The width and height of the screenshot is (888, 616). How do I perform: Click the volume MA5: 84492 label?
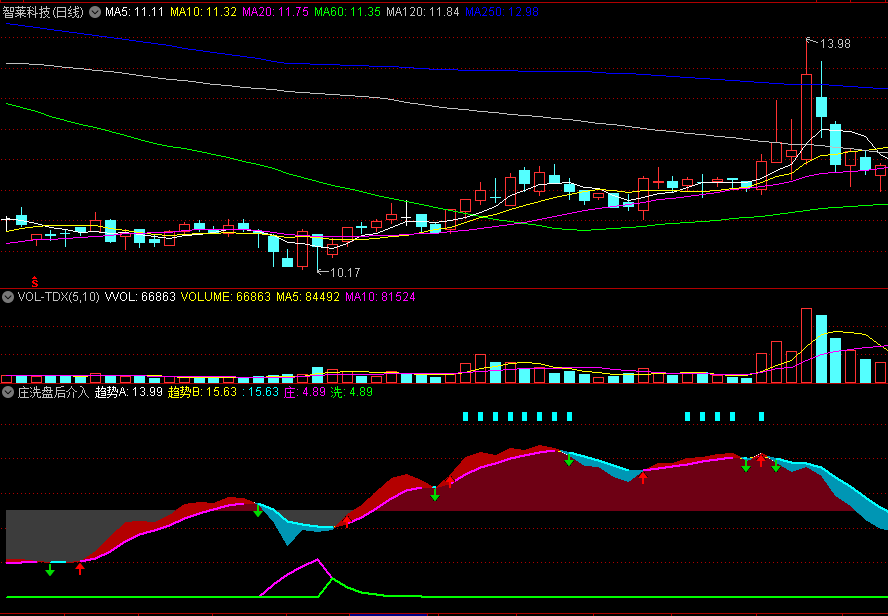(x=308, y=297)
